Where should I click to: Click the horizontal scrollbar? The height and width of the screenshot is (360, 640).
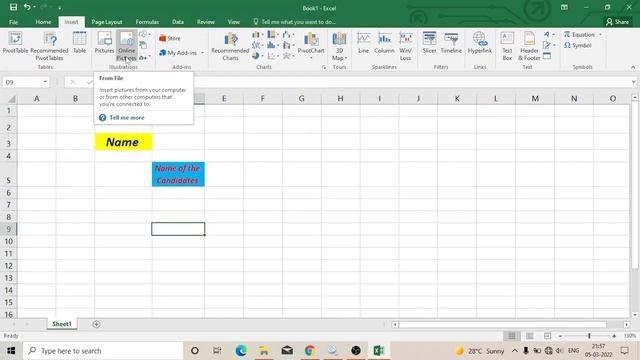click(x=502, y=324)
